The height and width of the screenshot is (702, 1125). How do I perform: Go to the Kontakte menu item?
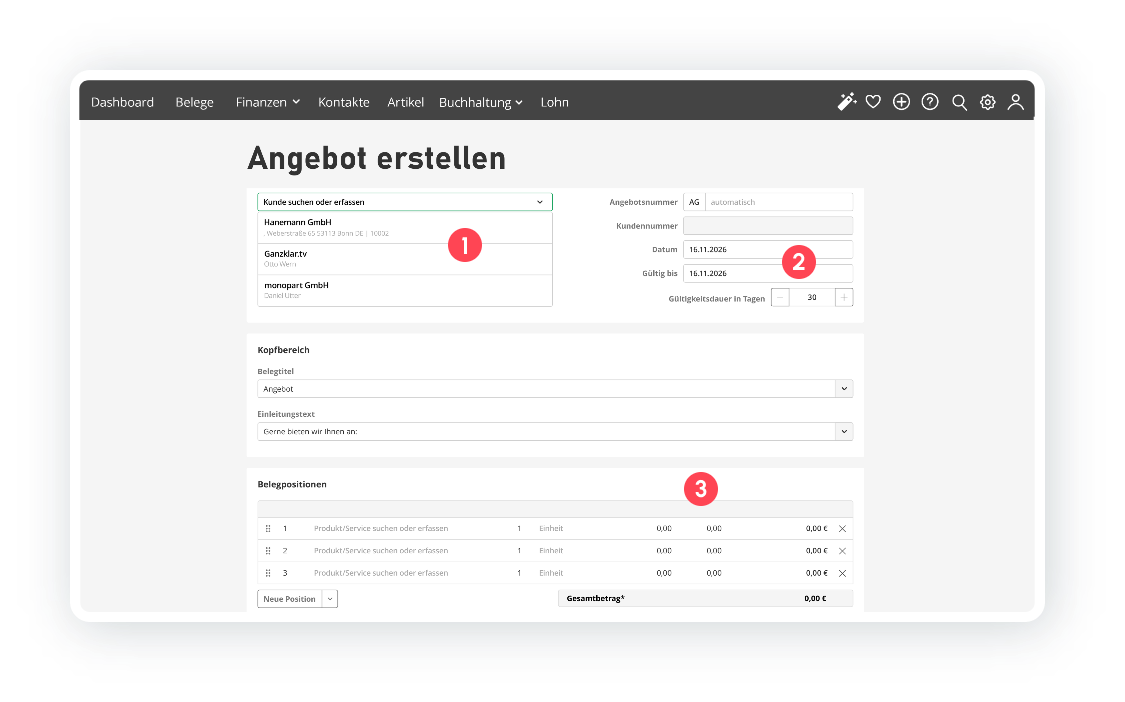coord(344,102)
